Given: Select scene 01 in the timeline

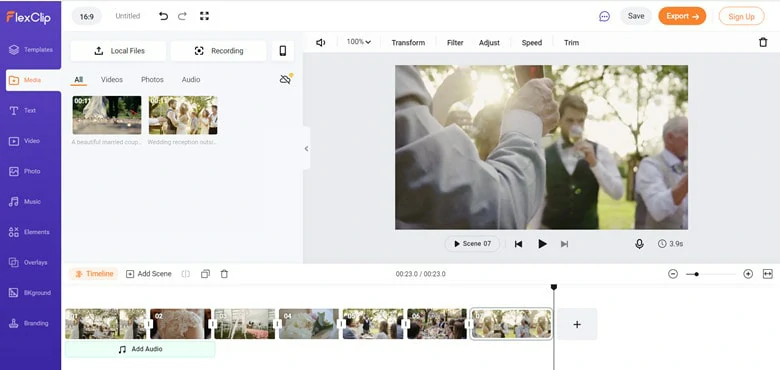Looking at the screenshot, I should tap(105, 324).
